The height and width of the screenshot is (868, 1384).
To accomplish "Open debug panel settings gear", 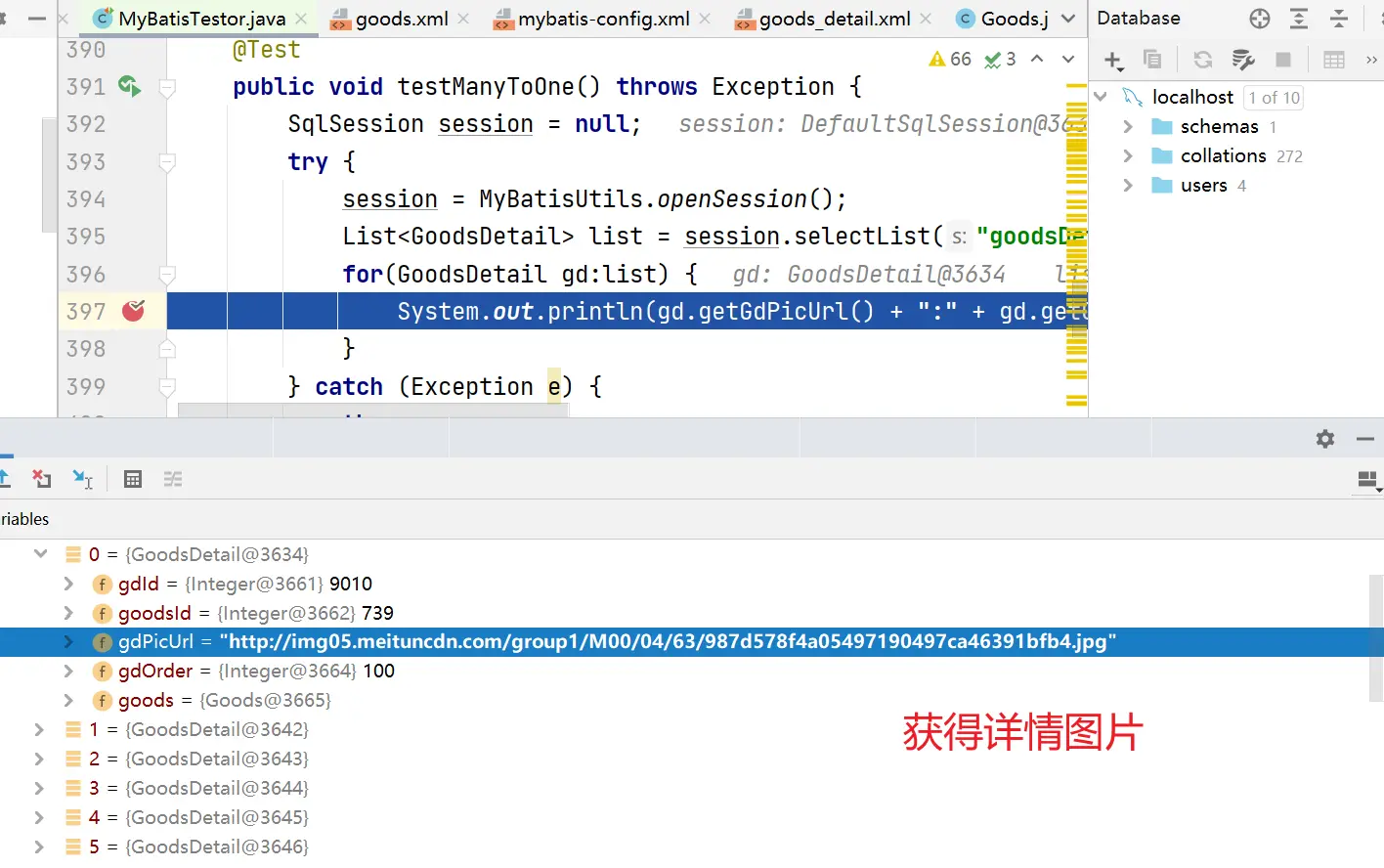I will 1325,439.
